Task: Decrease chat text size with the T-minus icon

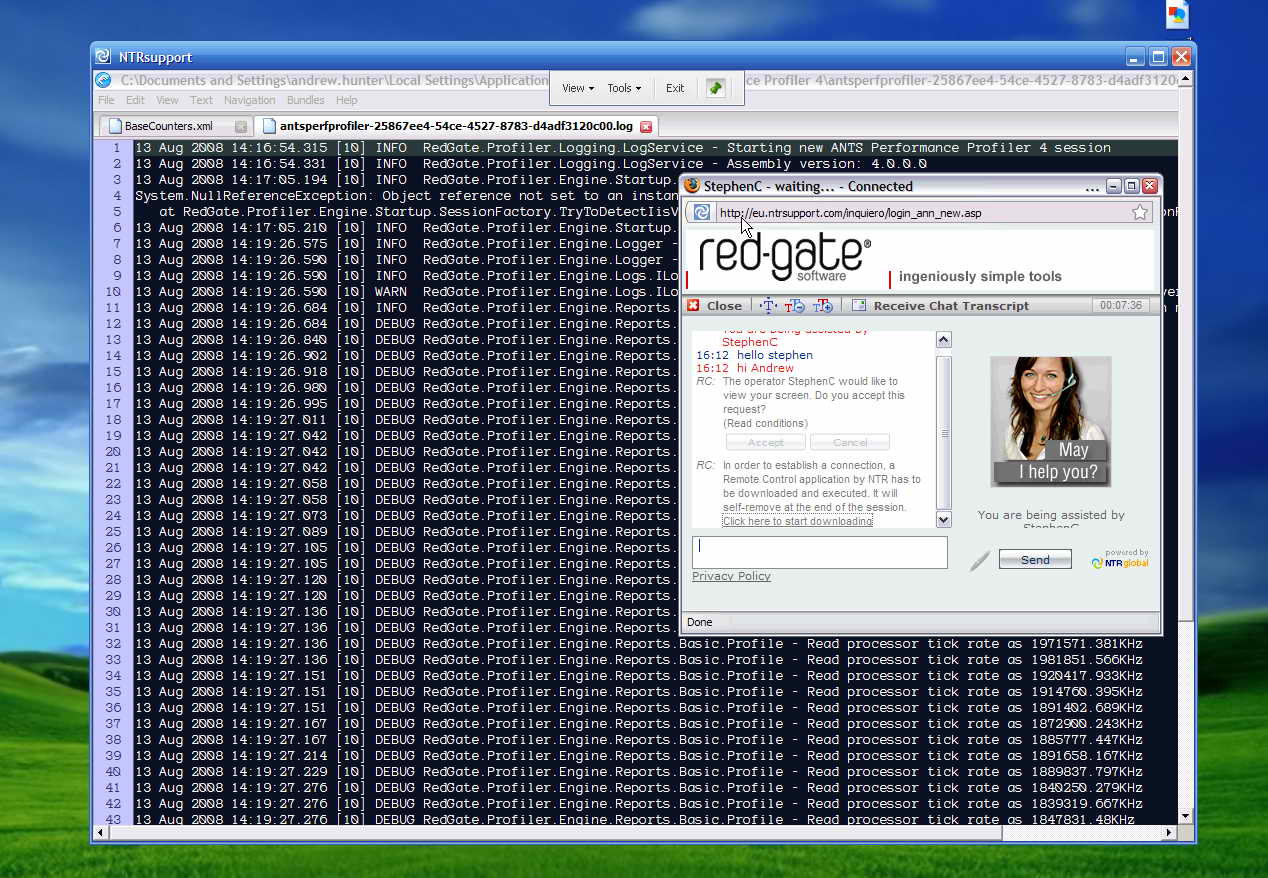Action: tap(795, 306)
